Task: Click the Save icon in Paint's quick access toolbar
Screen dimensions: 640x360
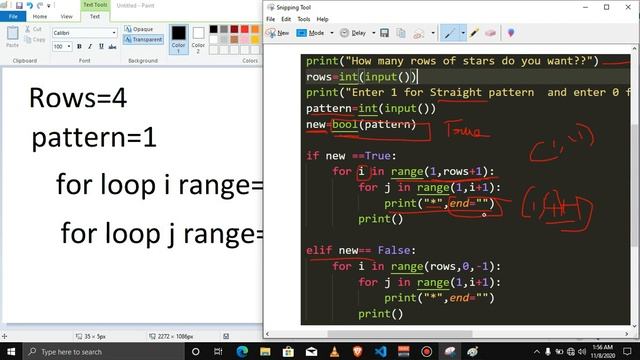Action: 19,5
